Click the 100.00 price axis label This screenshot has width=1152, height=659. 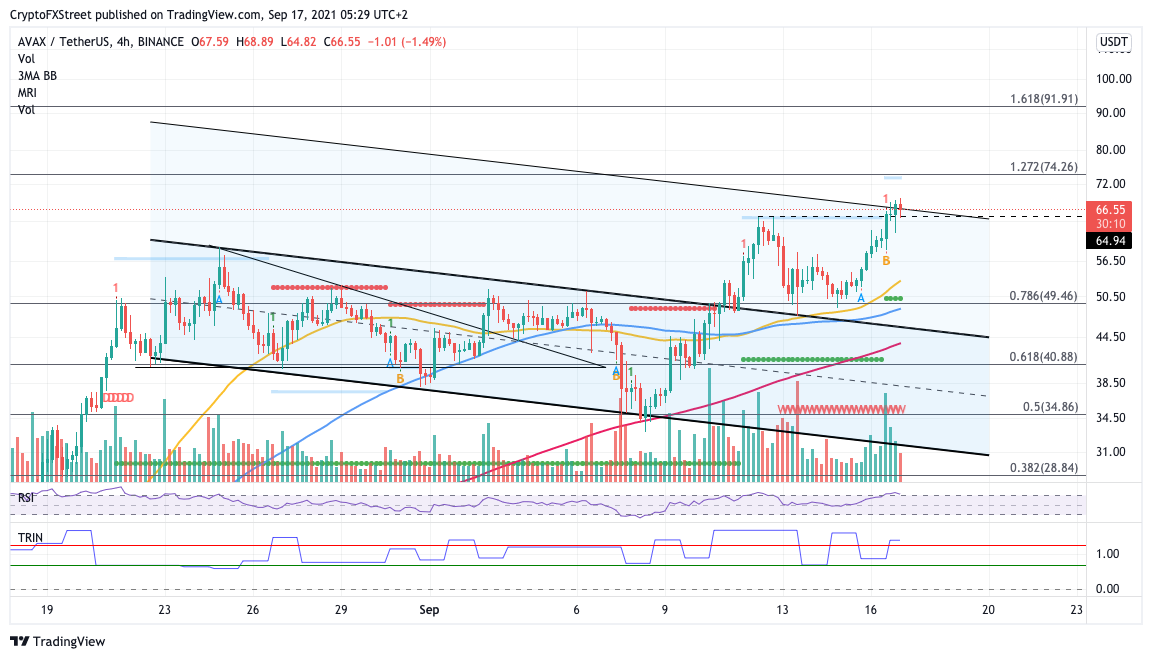(x=1114, y=79)
